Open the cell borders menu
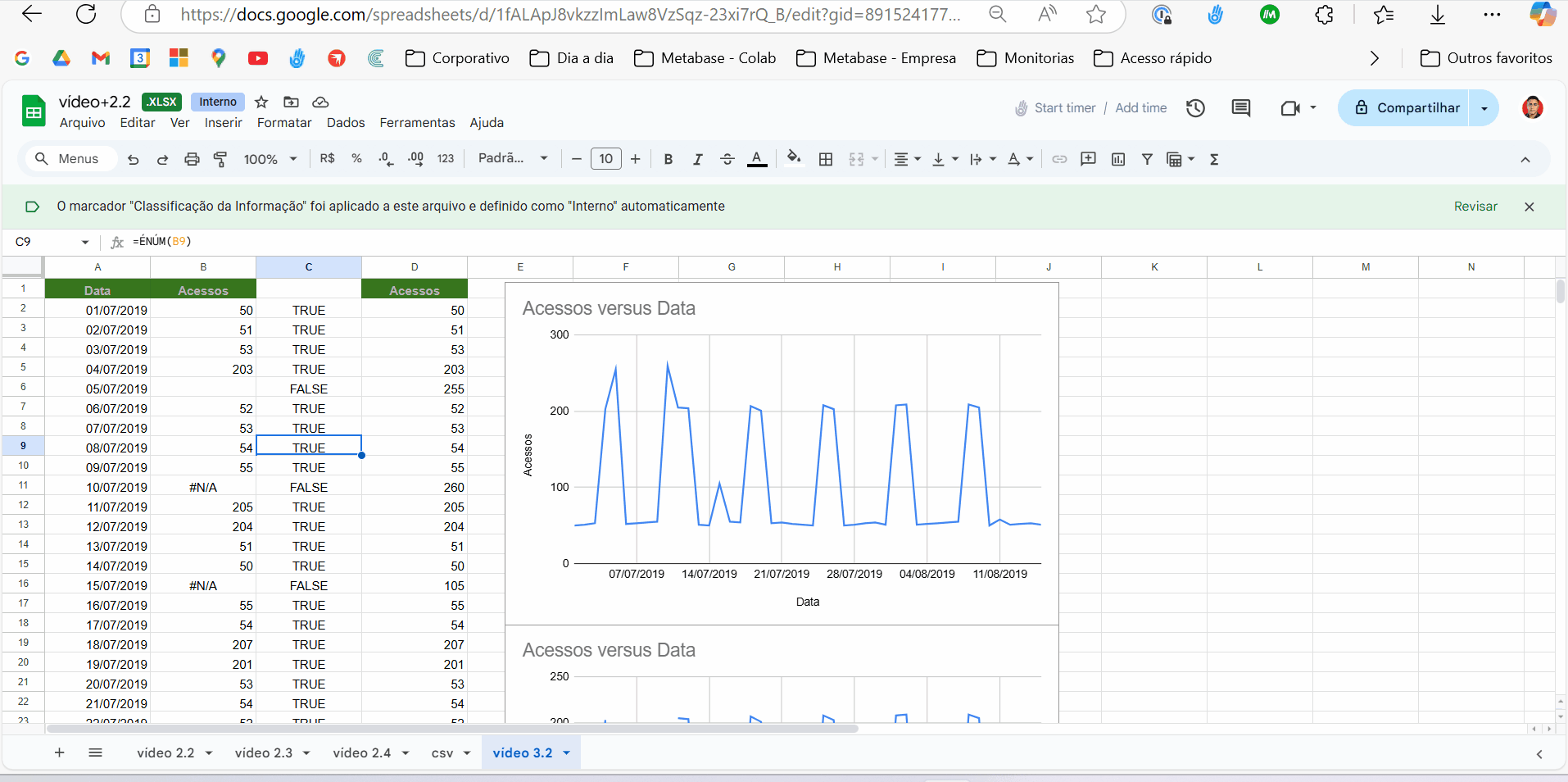1568x782 pixels. (x=826, y=159)
